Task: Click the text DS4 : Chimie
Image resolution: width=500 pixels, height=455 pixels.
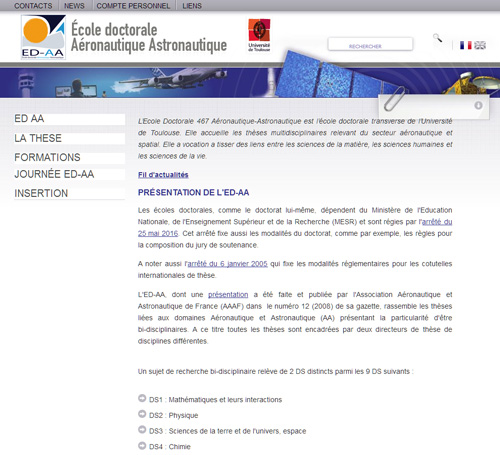Action: (170, 447)
